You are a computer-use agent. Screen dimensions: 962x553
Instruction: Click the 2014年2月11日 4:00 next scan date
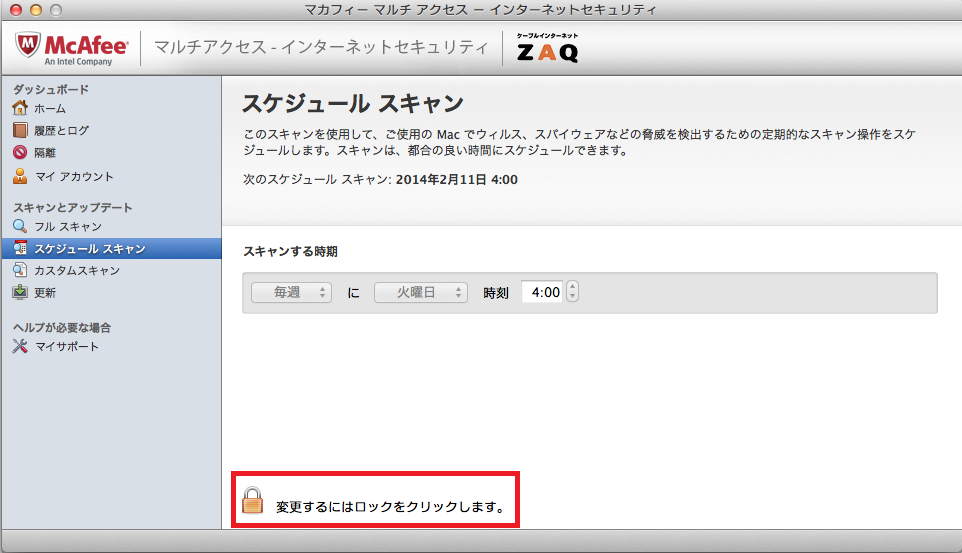[456, 180]
